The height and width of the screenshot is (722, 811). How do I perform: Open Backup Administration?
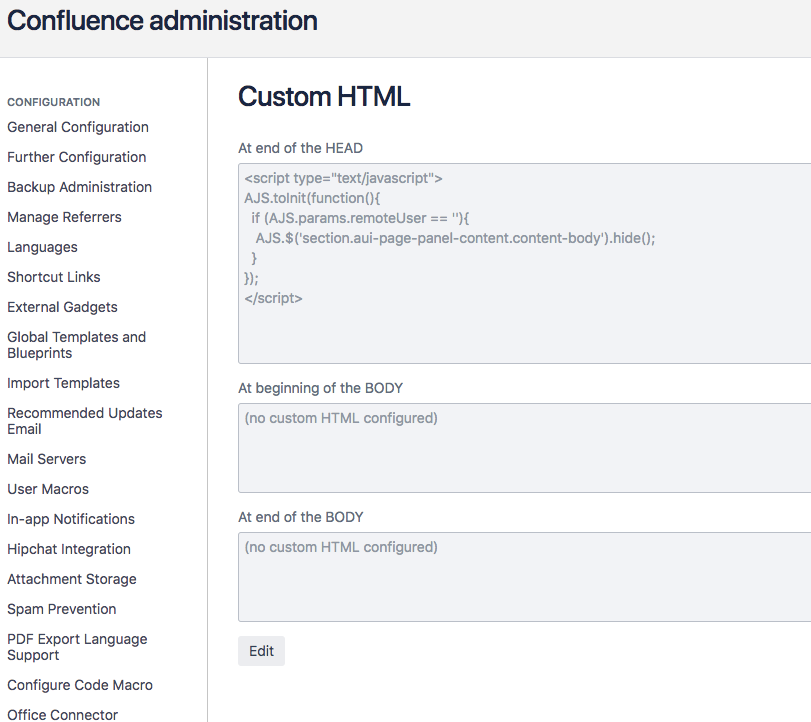click(80, 187)
